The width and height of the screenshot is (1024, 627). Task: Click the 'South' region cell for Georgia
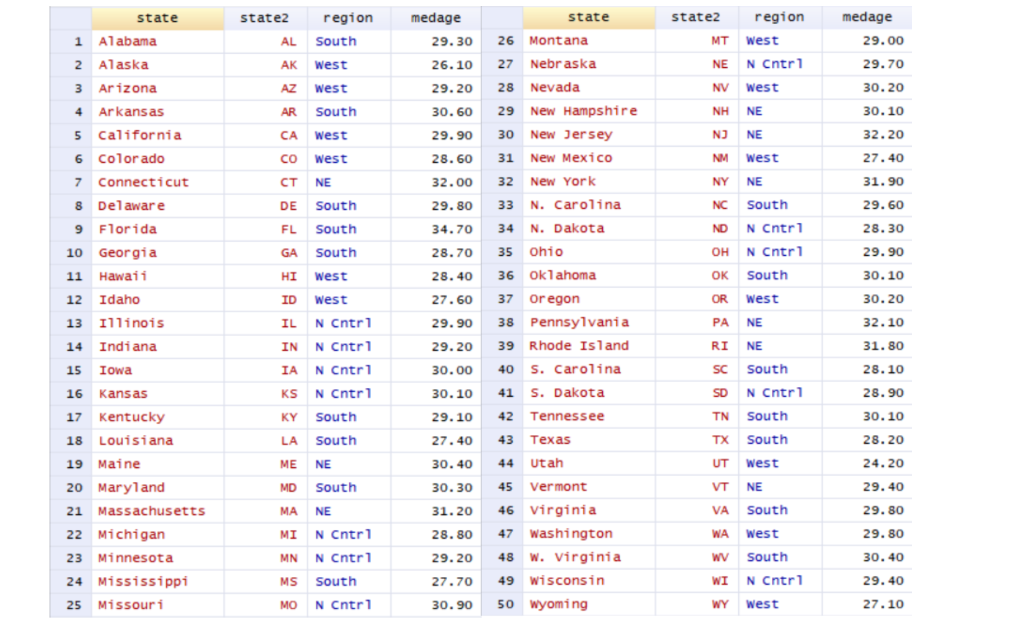tap(335, 252)
